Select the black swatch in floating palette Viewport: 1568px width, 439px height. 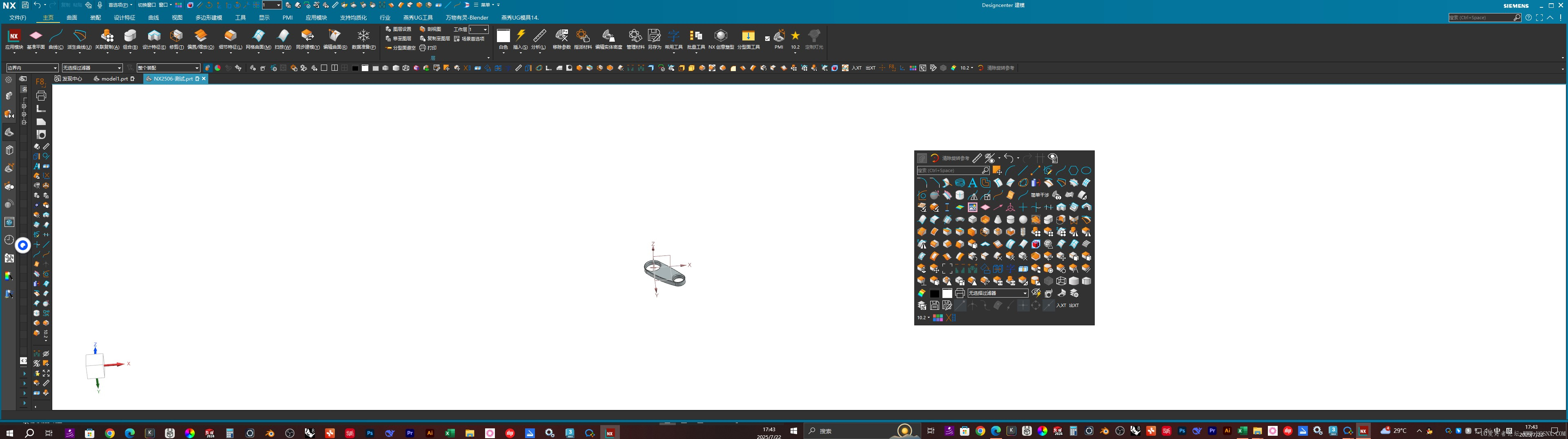pyautogui.click(x=934, y=293)
